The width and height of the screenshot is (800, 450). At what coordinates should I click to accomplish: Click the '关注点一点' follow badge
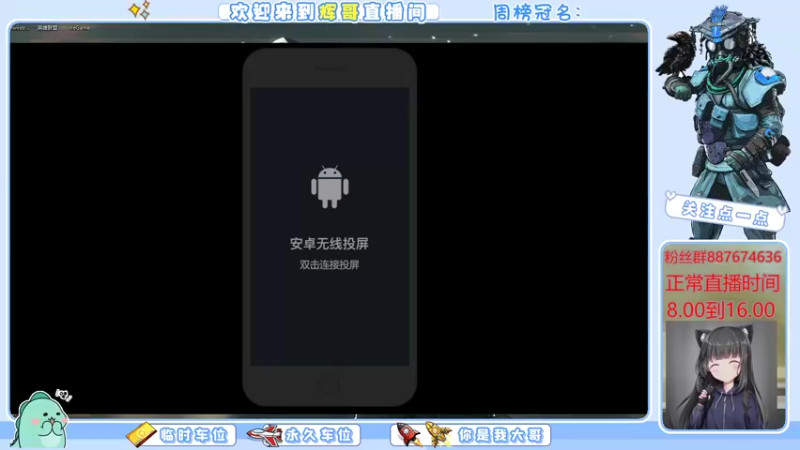(726, 213)
